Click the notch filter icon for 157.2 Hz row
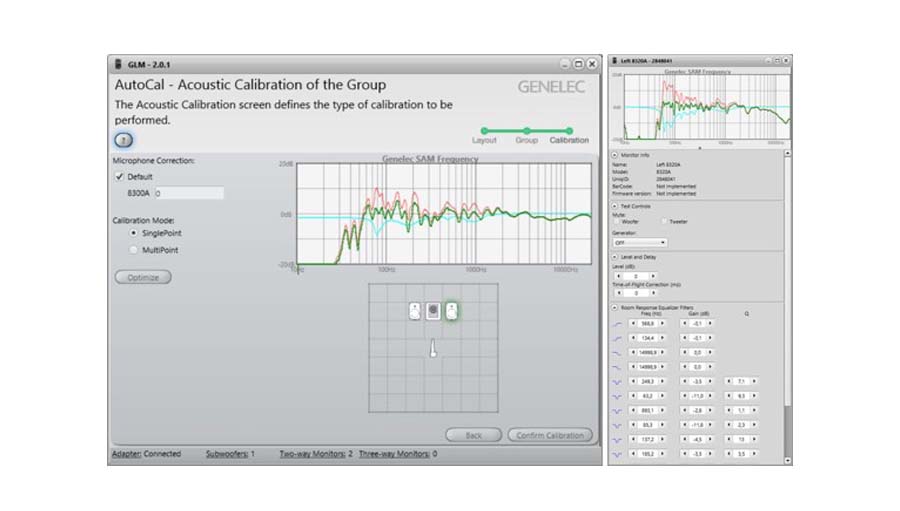Viewport: 900px width, 511px height. click(618, 440)
